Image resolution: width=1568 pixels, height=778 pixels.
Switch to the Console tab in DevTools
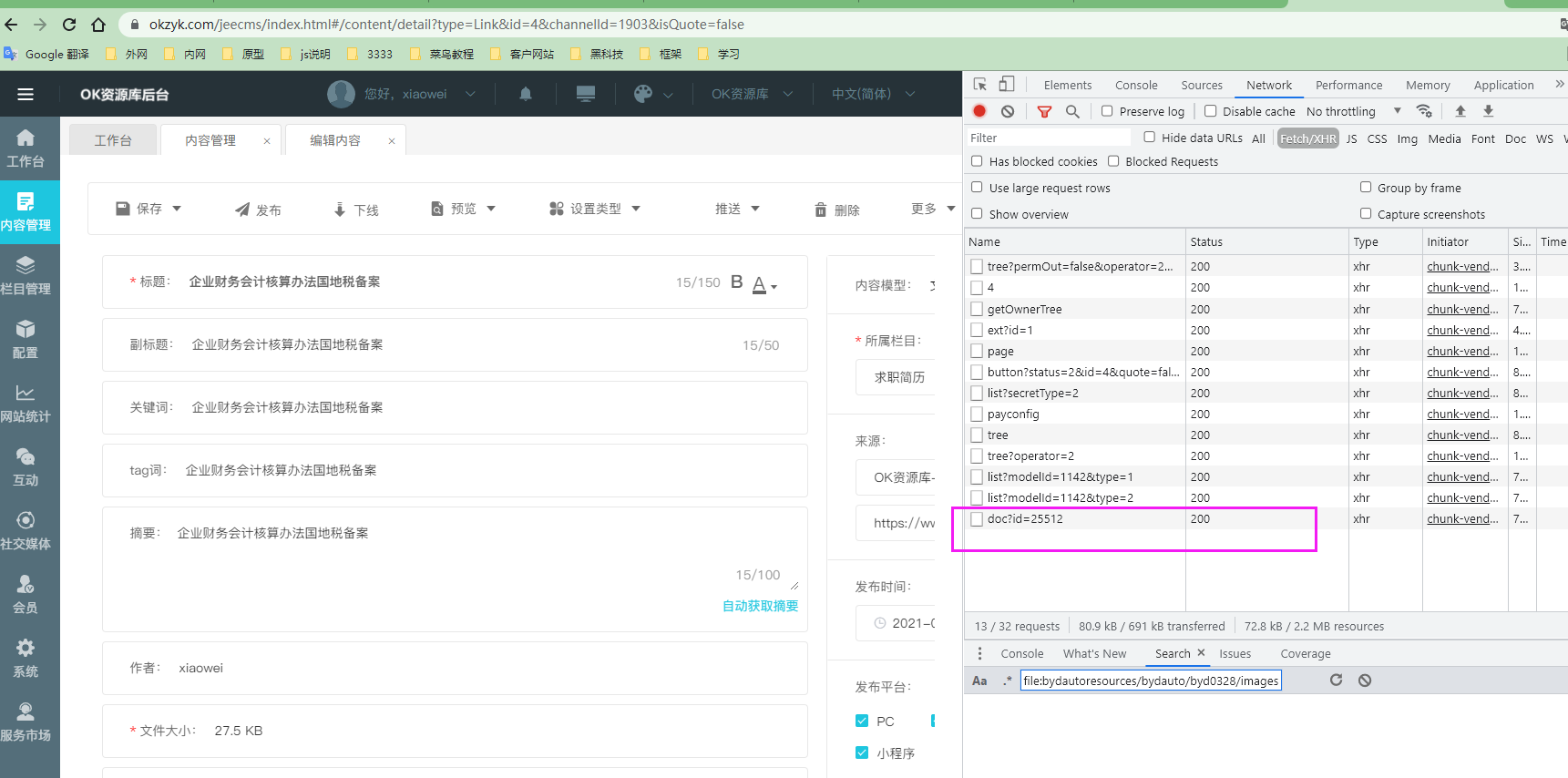click(x=1136, y=85)
